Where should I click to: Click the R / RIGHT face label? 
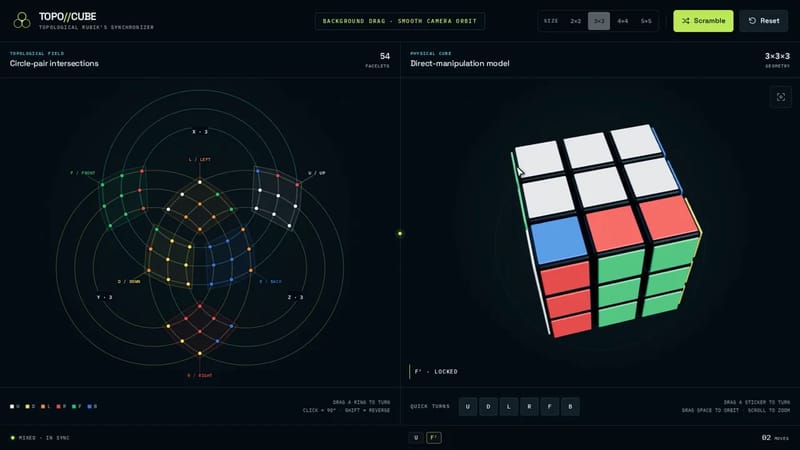click(x=200, y=376)
